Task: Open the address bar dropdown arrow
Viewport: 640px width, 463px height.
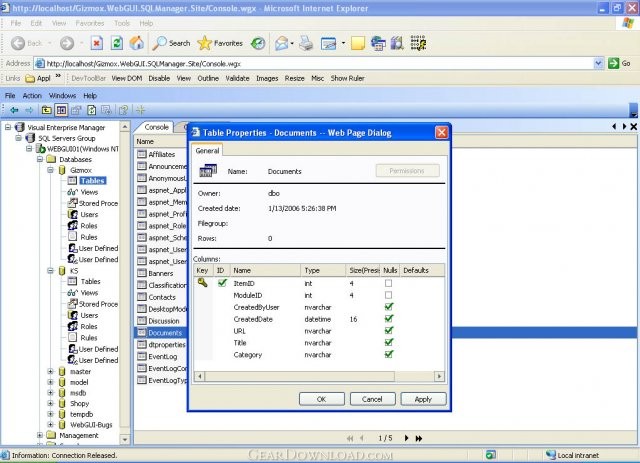Action: point(598,63)
